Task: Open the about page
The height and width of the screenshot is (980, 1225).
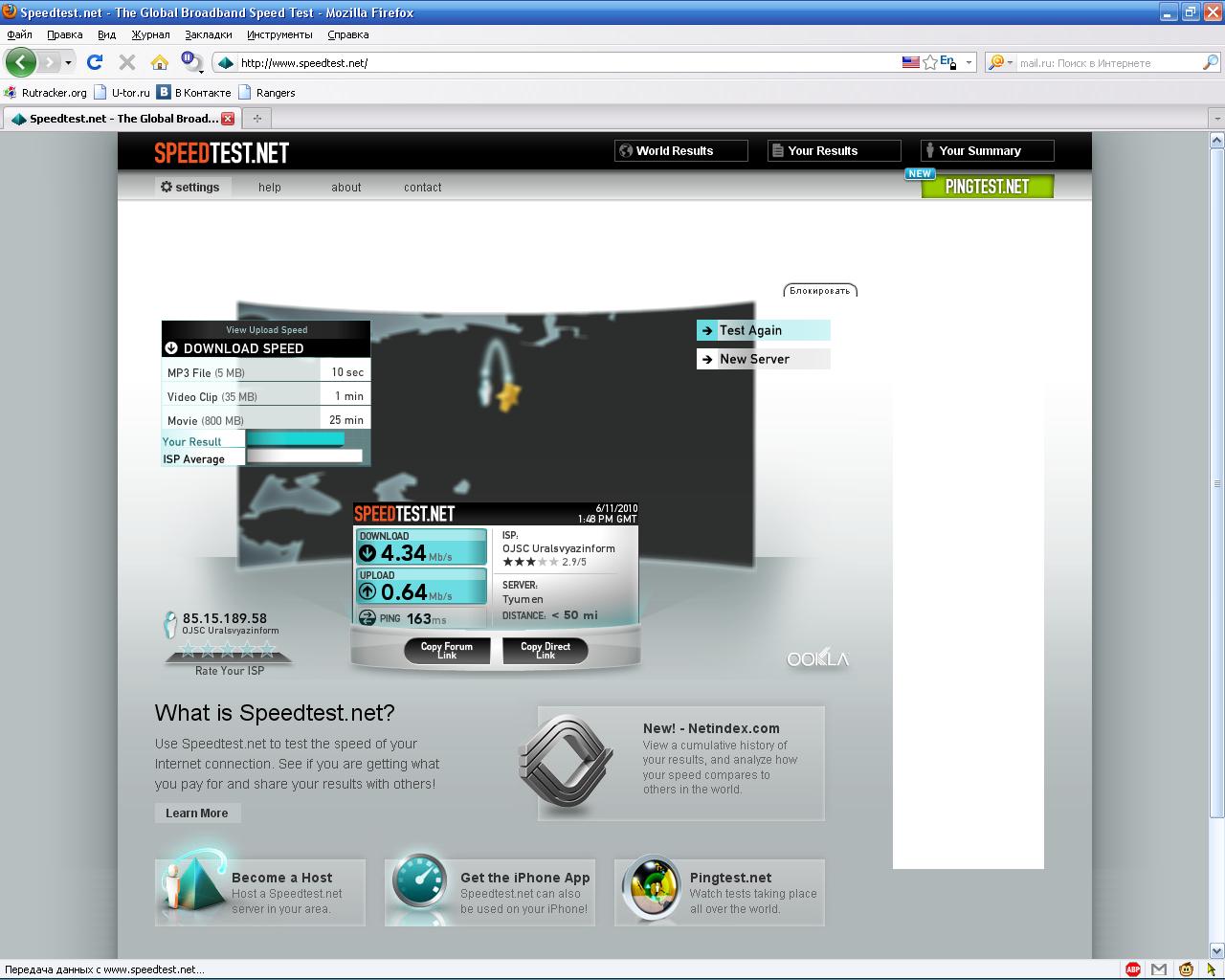Action: click(346, 188)
